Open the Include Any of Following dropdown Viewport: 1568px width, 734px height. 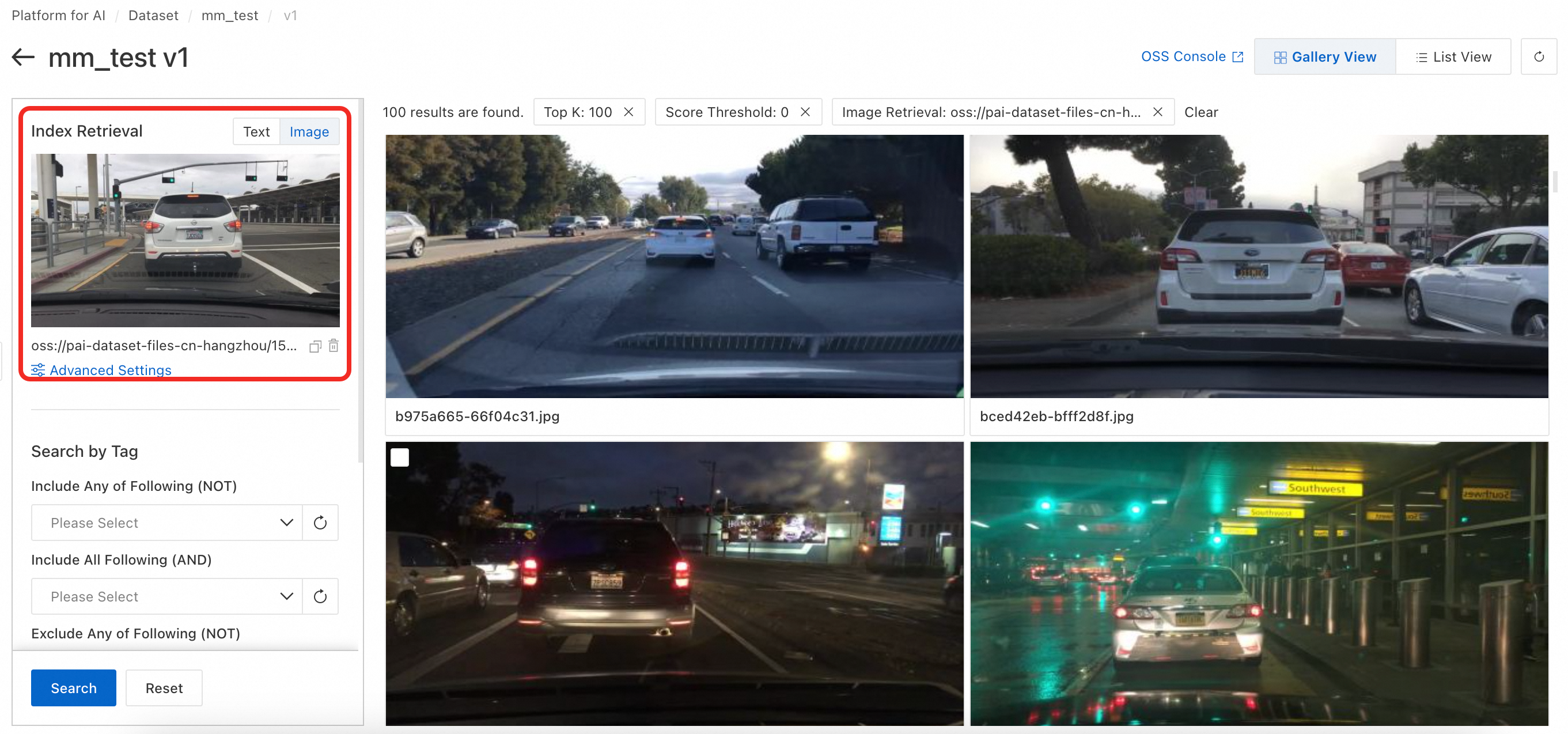coord(167,523)
